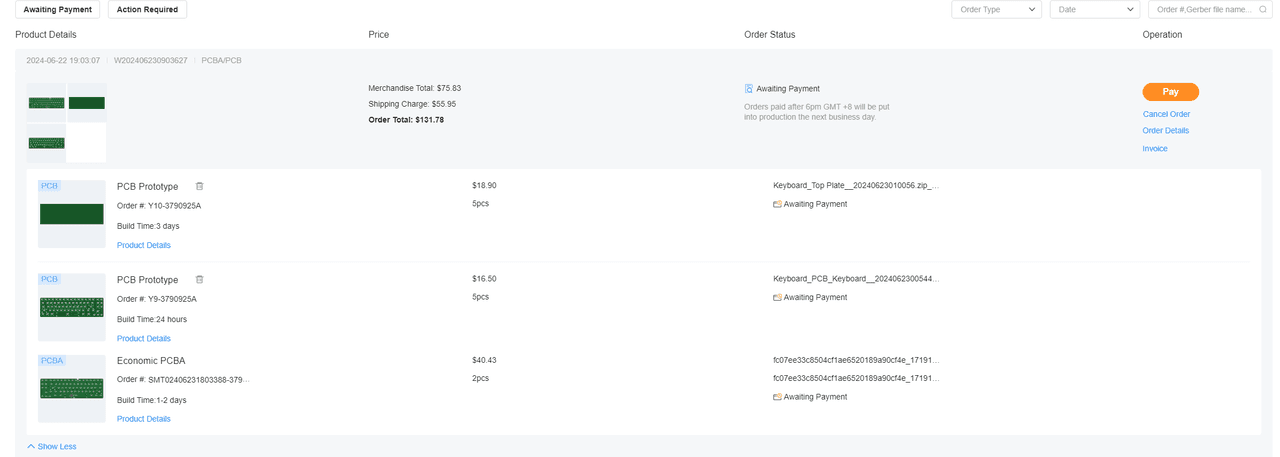Viewport: 1280px width, 457px height.
Task: Click the Cancel Order link
Action: coord(1166,114)
